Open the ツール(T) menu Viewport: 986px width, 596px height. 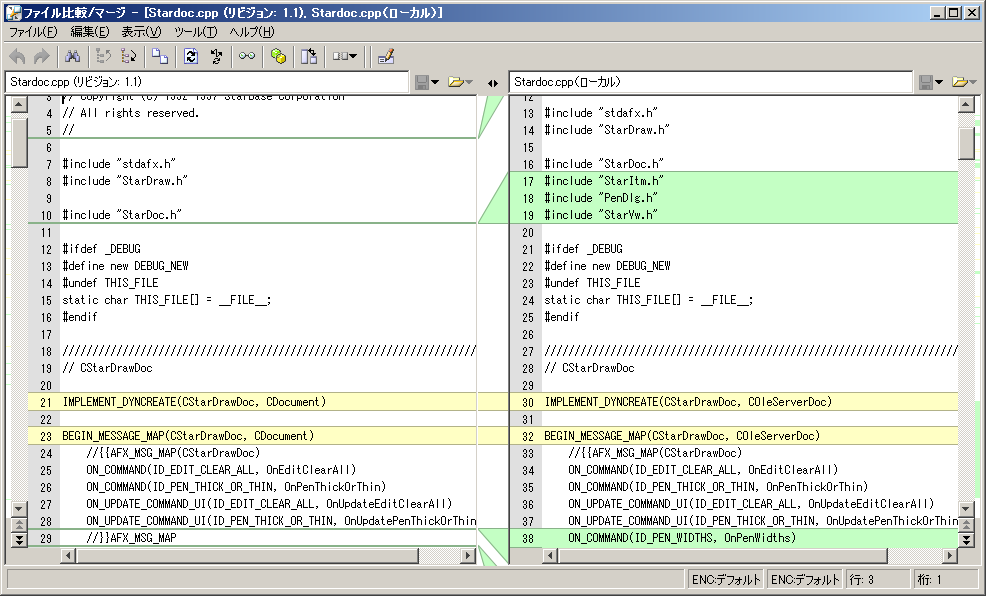pyautogui.click(x=196, y=32)
